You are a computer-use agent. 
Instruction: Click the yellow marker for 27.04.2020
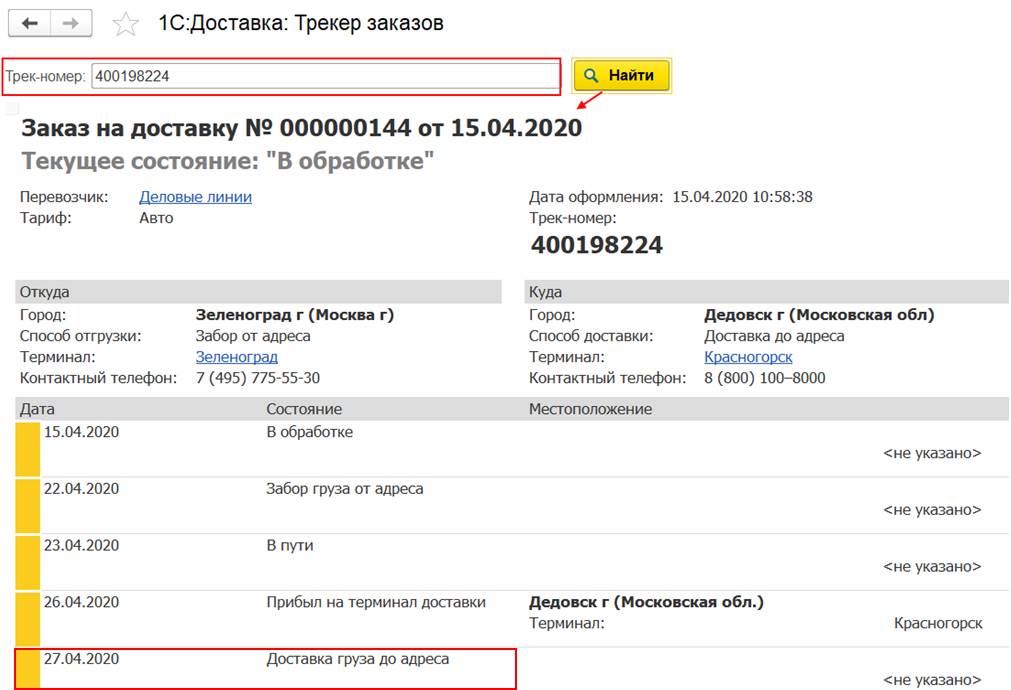click(28, 669)
